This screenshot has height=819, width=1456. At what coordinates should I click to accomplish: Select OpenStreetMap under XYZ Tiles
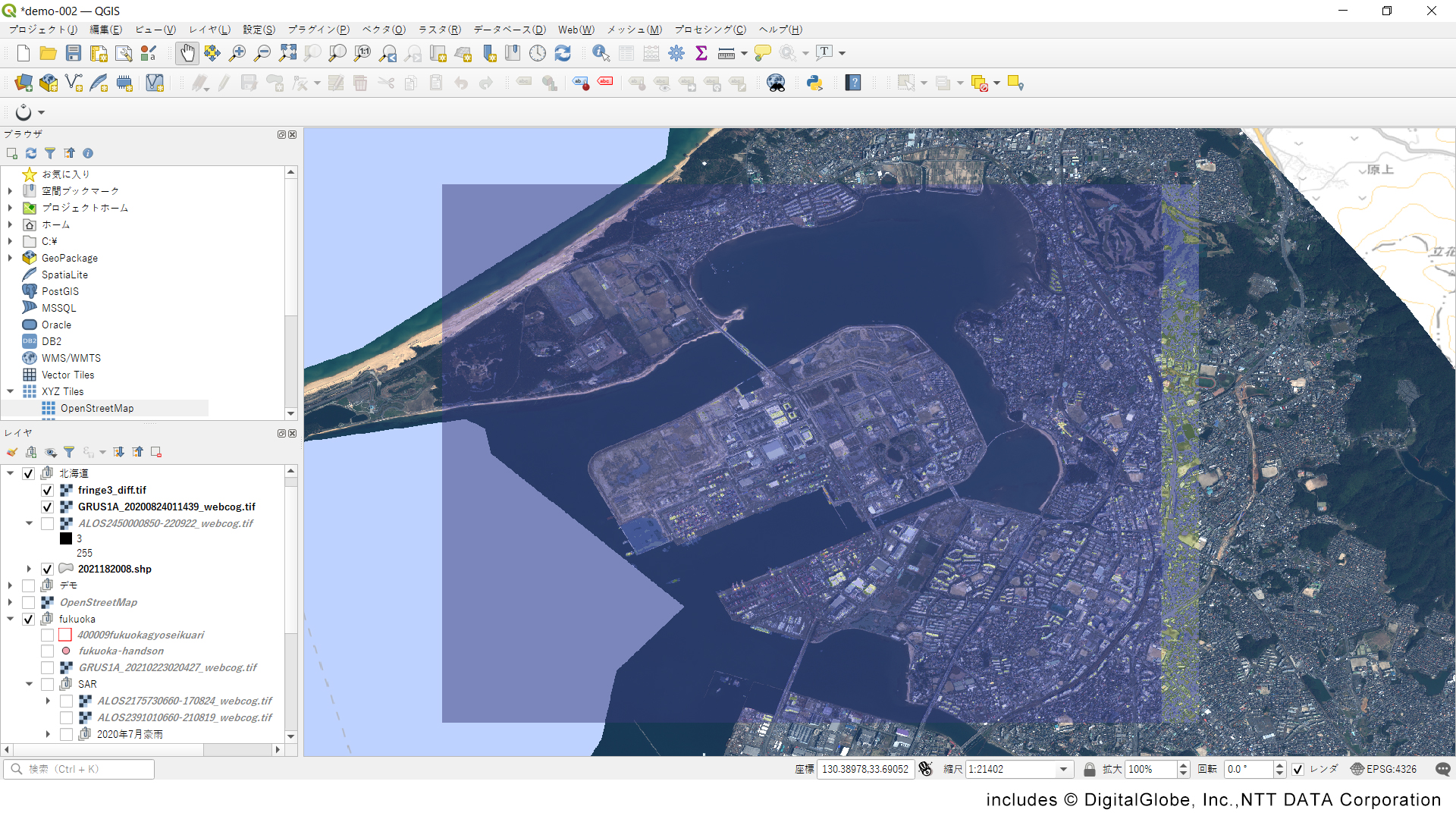97,408
